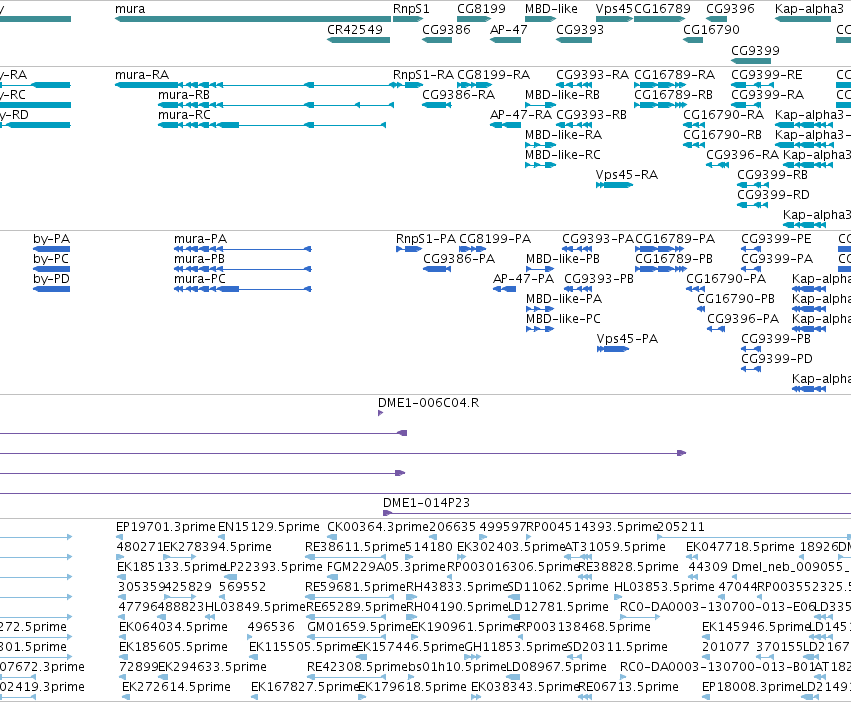Screen dimensions: 851x702
Task: Click EN15129.5prime EST label
Action: click(x=269, y=526)
